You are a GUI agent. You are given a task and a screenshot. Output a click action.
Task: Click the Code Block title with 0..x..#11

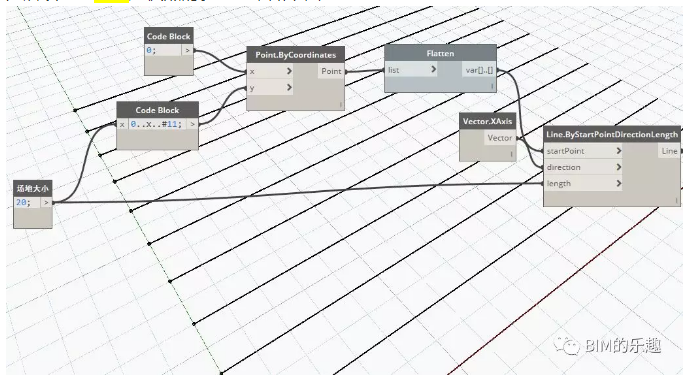157,110
